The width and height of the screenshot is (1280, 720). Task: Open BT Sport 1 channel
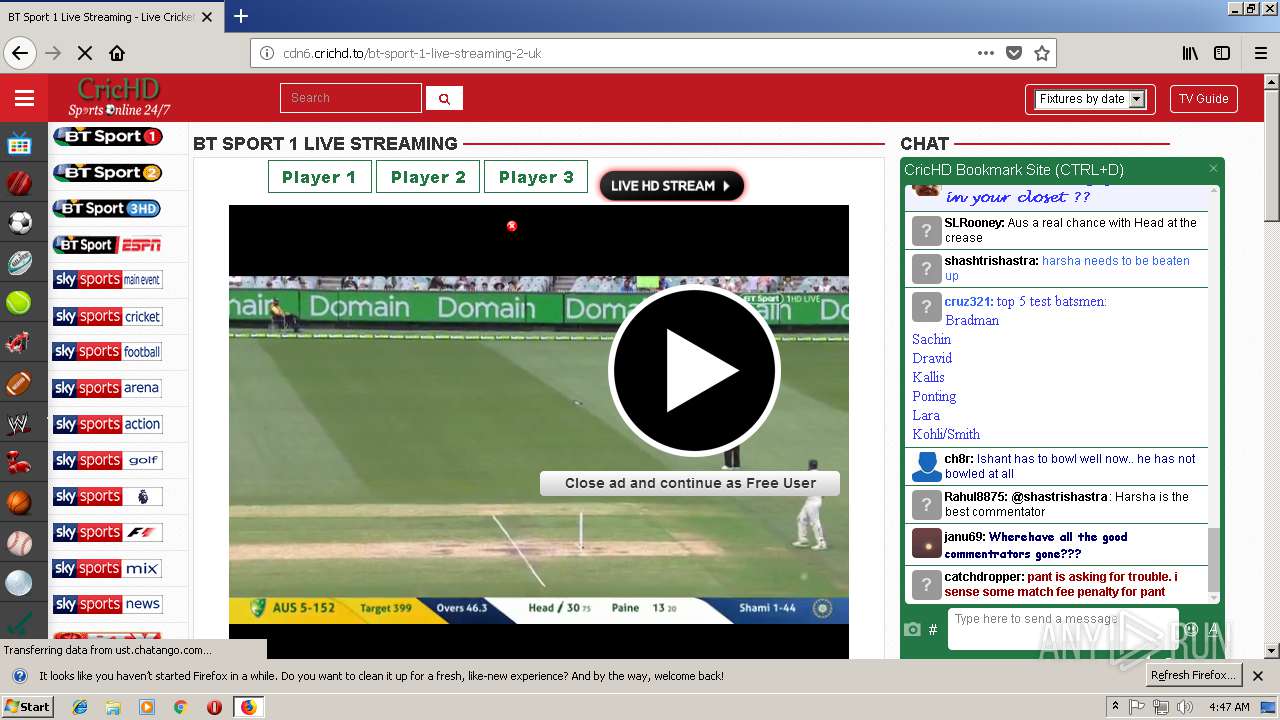tap(107, 136)
